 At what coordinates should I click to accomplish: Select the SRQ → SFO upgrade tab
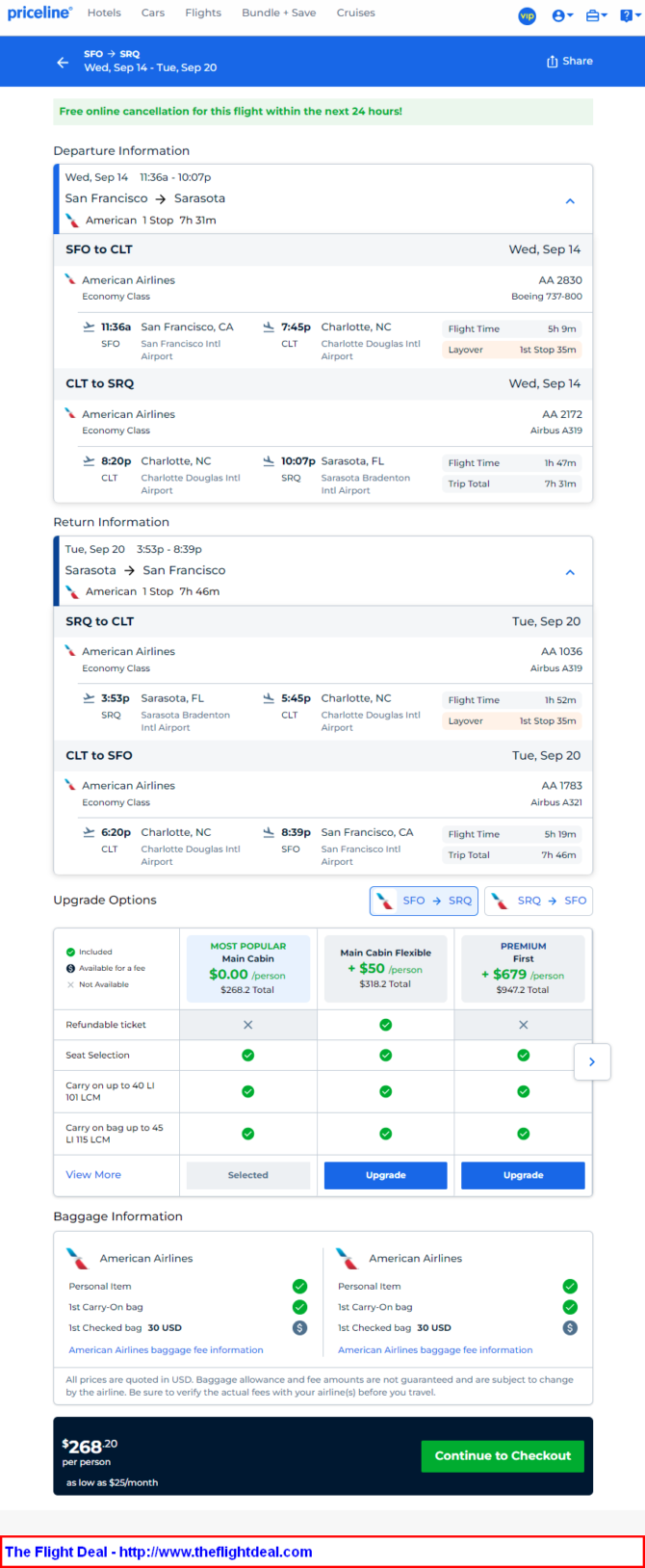point(539,901)
